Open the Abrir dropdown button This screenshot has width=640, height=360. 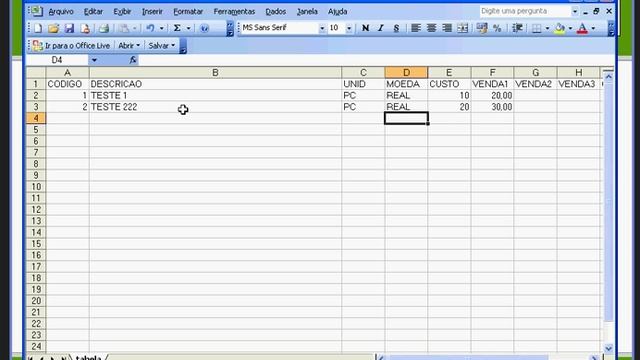[x=129, y=45]
